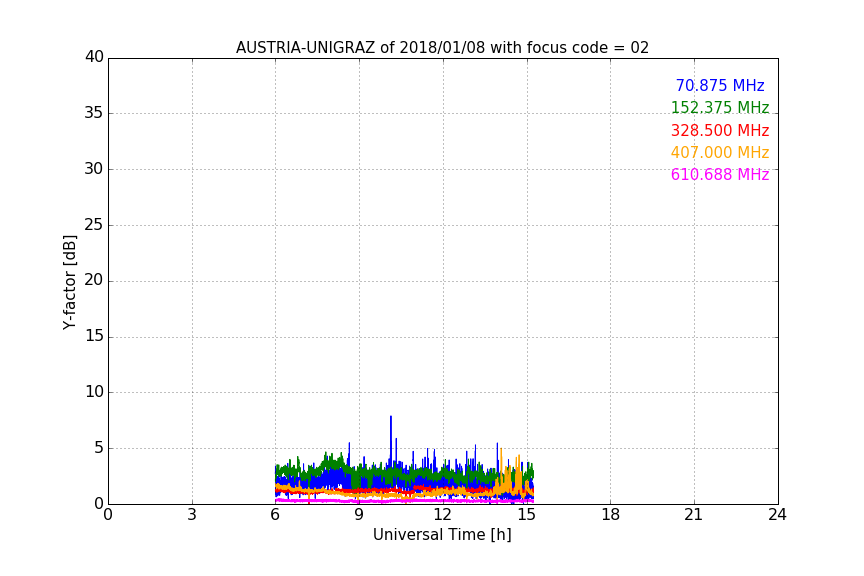Click the x-axis tick label 21
Image resolution: width=864 pixels, height=576 pixels.
(x=694, y=515)
